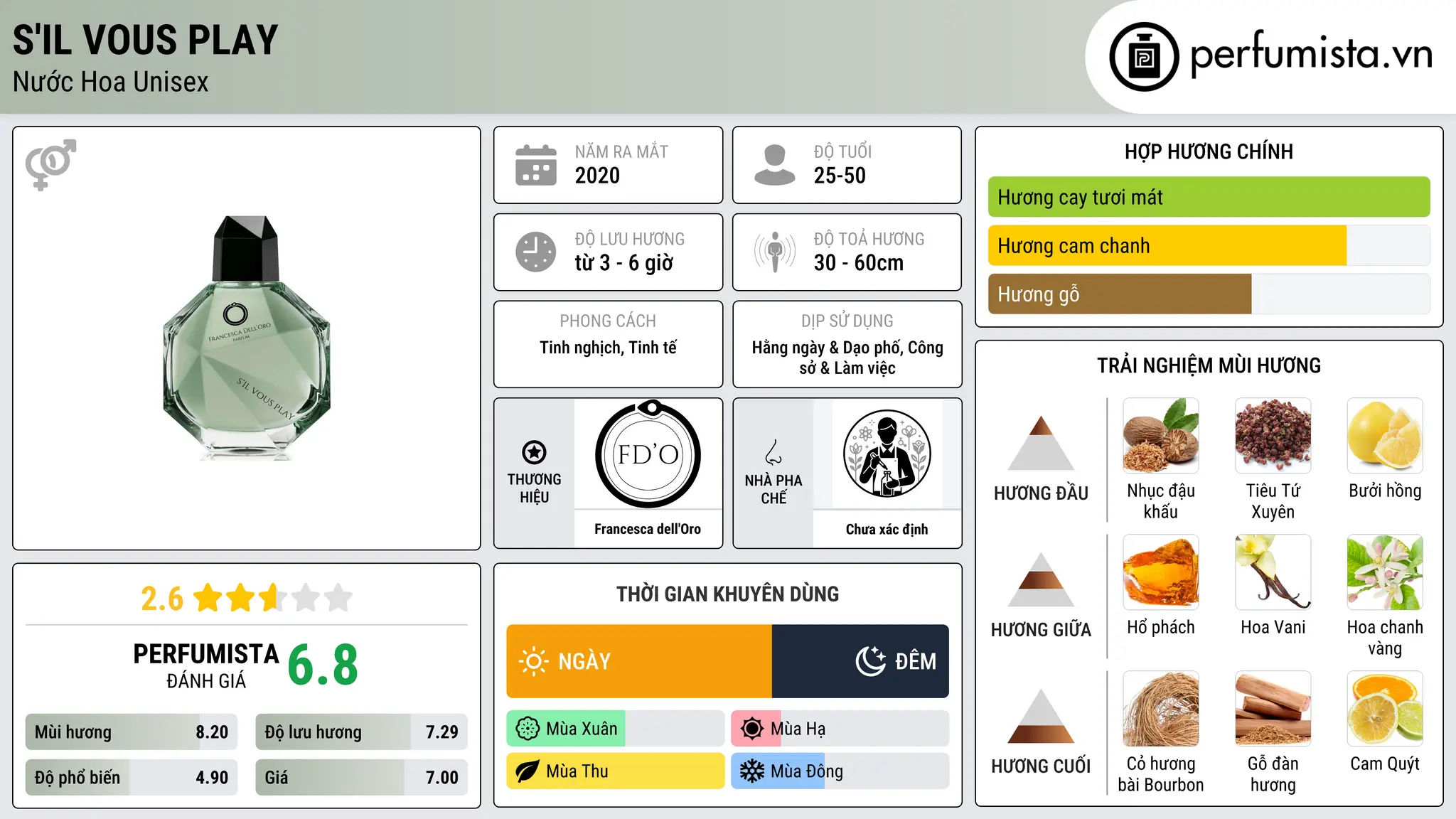Open the Cam Quýt note image
The height and width of the screenshot is (819, 1456).
pos(1385,709)
